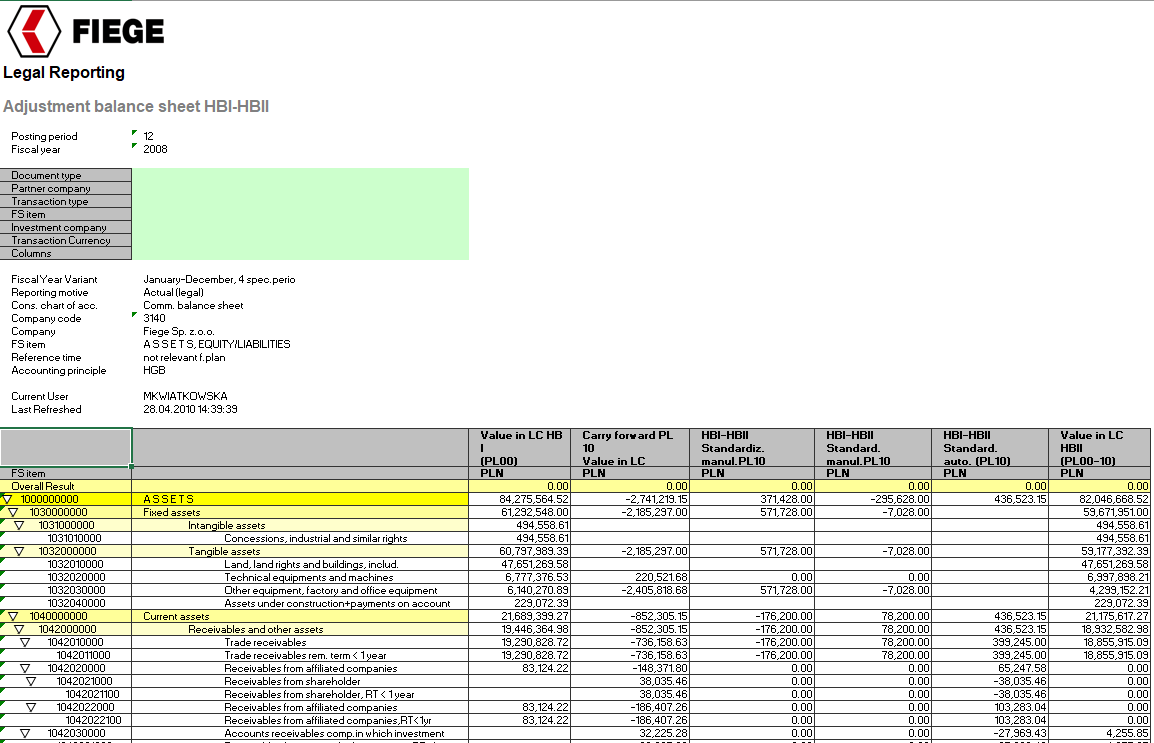Select the Company value 'Fiege Sp. z.o.o.'
This screenshot has height=743, width=1154.
tap(179, 332)
